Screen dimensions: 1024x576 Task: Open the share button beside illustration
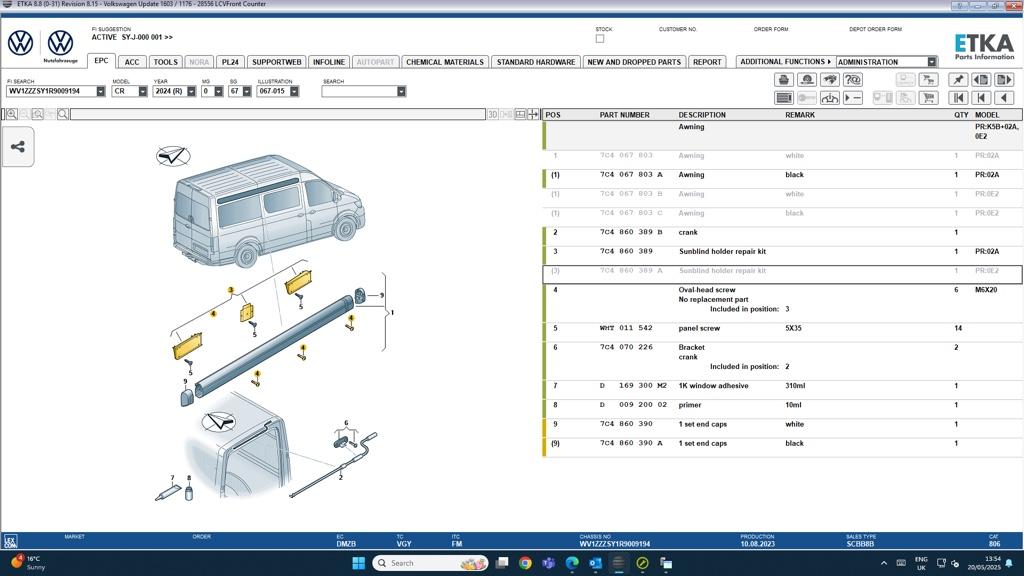(18, 147)
